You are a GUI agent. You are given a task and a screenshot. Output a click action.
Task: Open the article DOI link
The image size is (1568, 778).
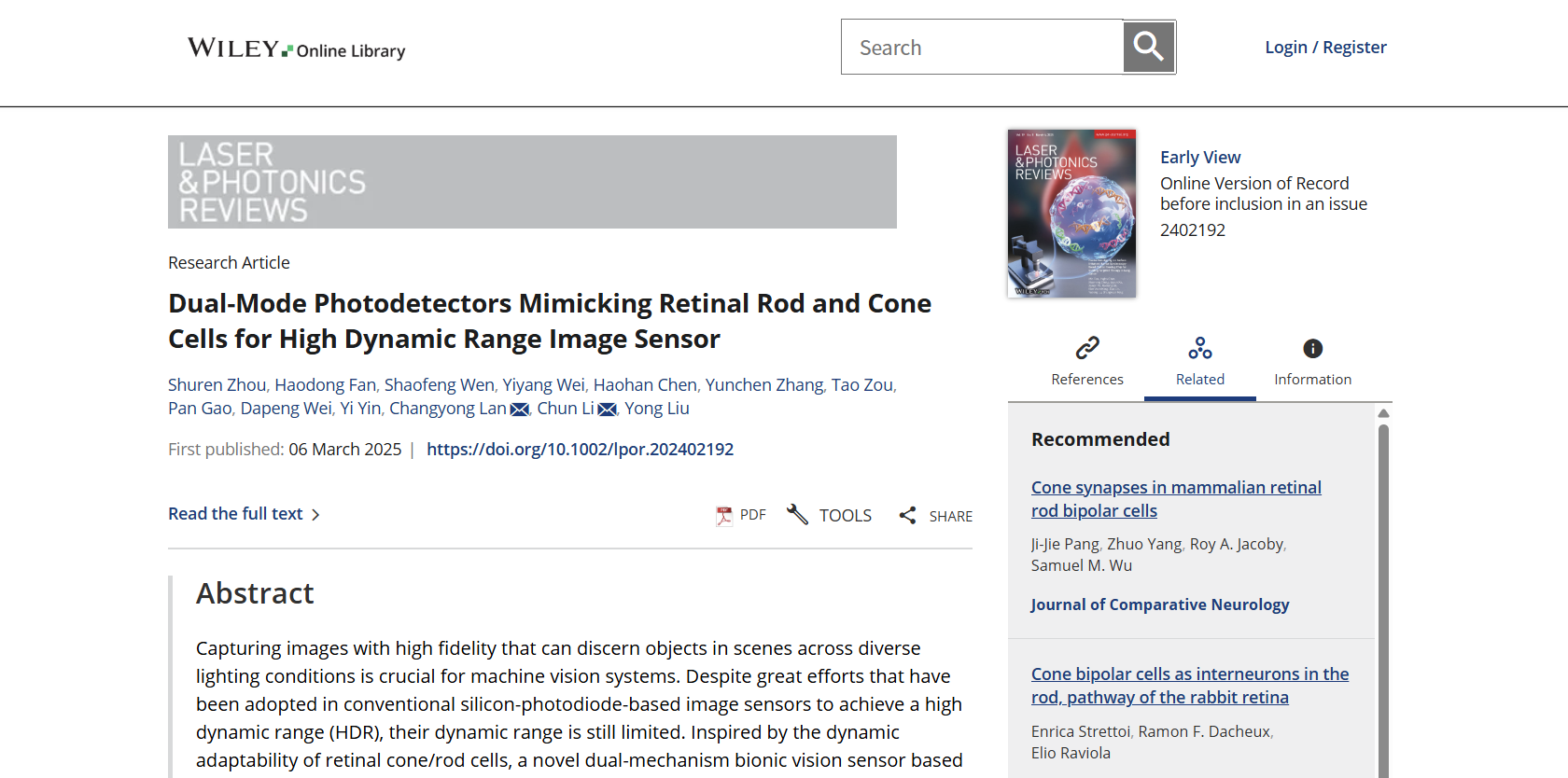point(580,450)
